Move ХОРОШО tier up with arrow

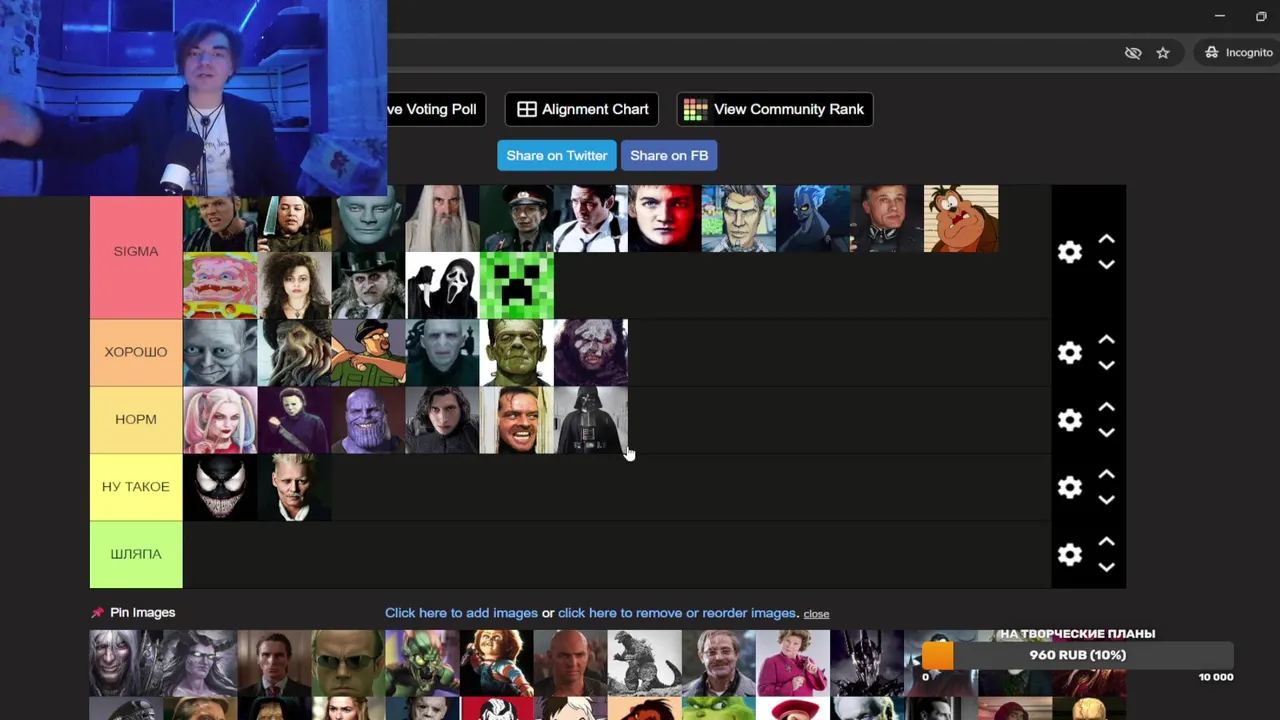[x=1106, y=341]
